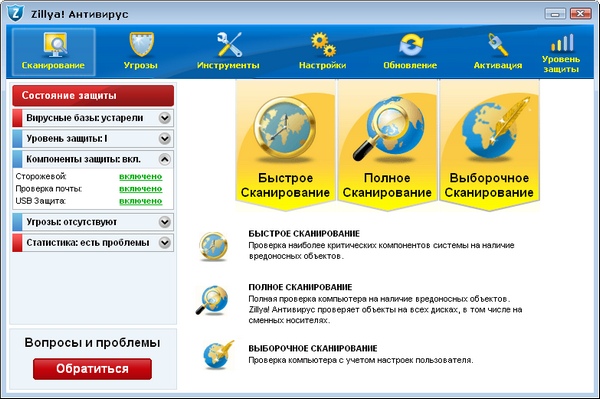600x399 pixels.
Task: Click the red status marker of Статистика
Action: pyautogui.click(x=17, y=243)
